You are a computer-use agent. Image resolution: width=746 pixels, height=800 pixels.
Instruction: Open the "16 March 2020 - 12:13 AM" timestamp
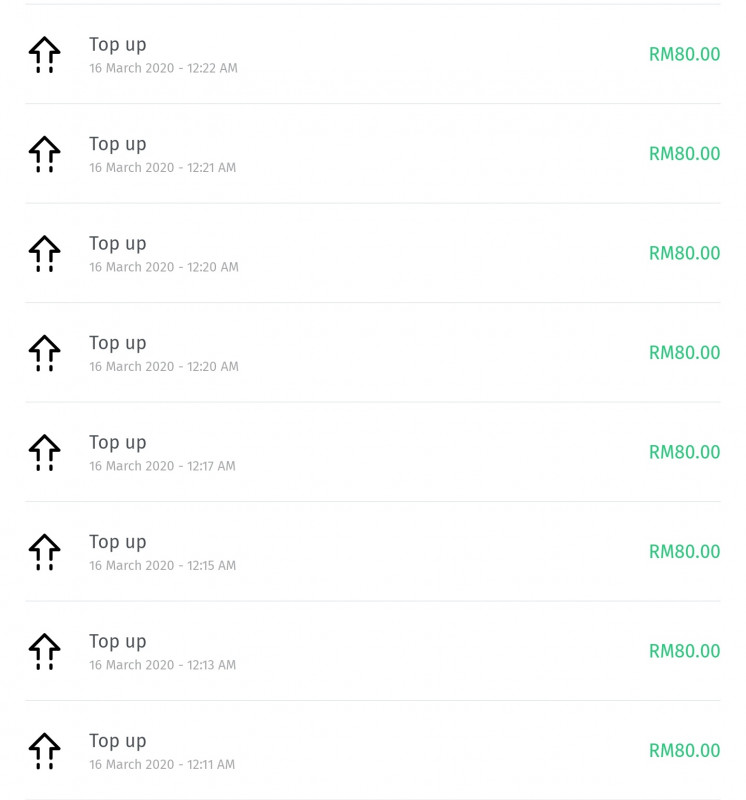pos(162,665)
